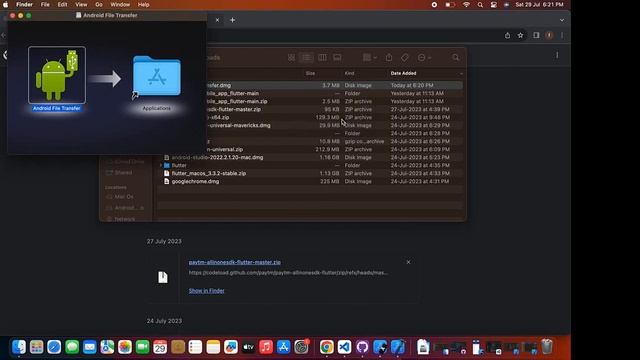Image resolution: width=640 pixels, height=360 pixels.
Task: Open the File menu
Action: tap(45, 4)
